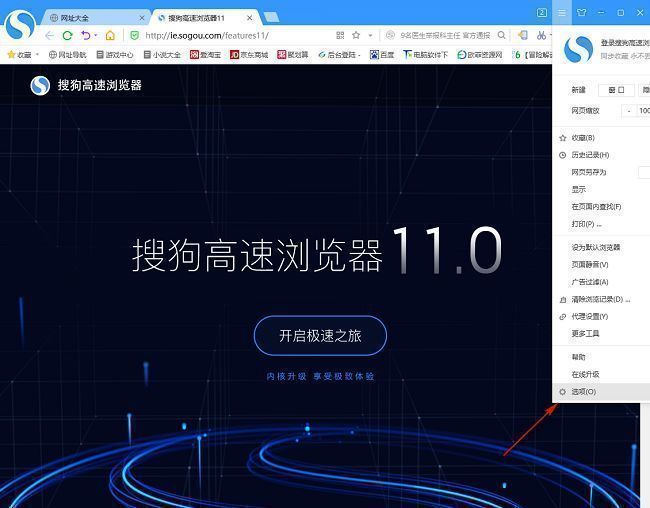Click the green refresh icon
The width and height of the screenshot is (650, 508).
click(67, 36)
